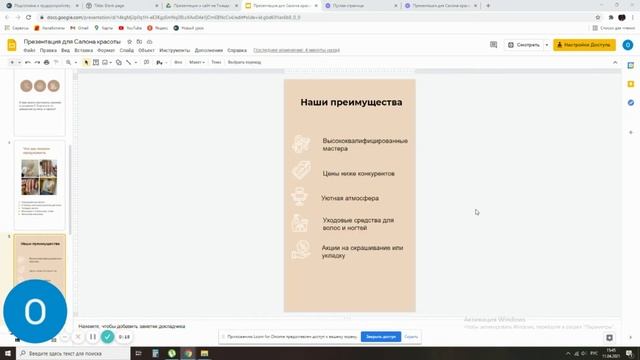Open the Дополнения menu
This screenshot has width=640, height=360.
(209, 50)
